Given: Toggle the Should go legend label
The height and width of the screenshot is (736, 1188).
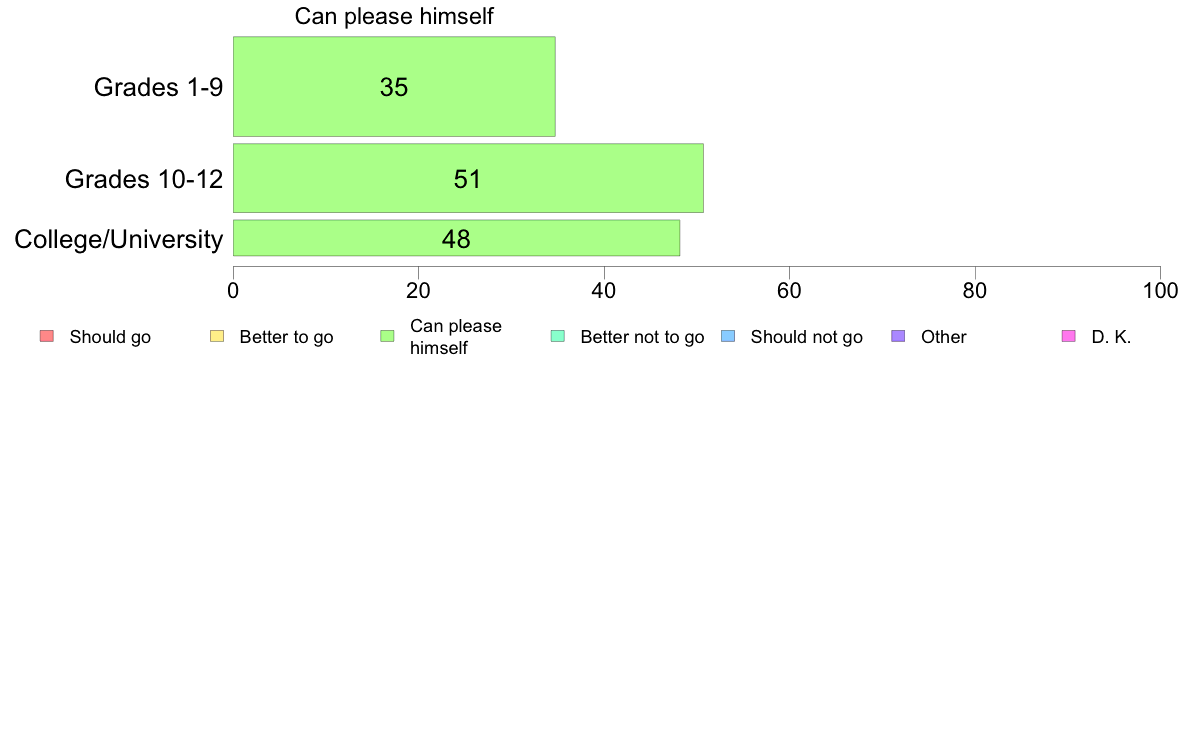Looking at the screenshot, I should [110, 337].
